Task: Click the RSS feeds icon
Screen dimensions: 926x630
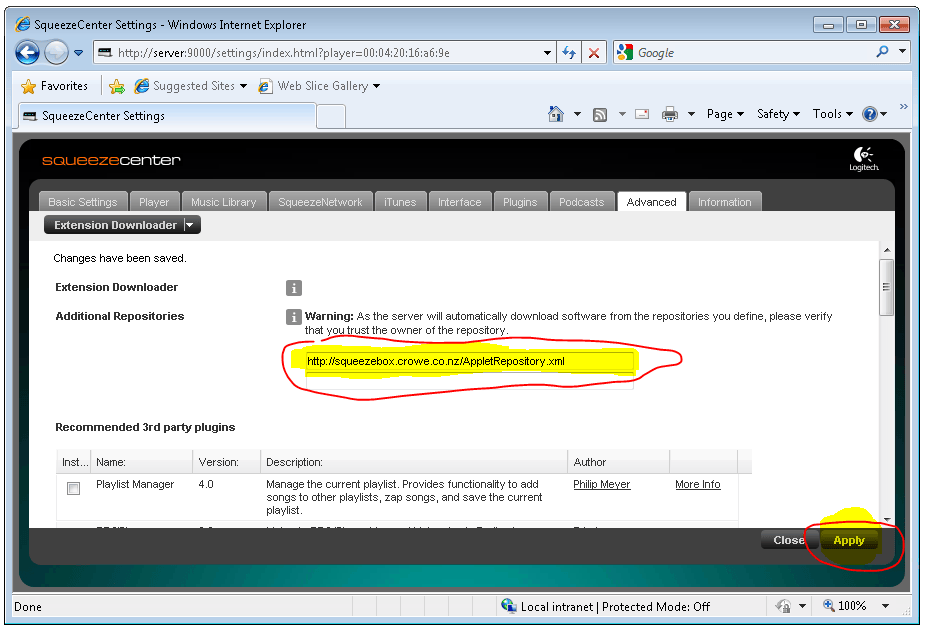Action: [x=600, y=114]
